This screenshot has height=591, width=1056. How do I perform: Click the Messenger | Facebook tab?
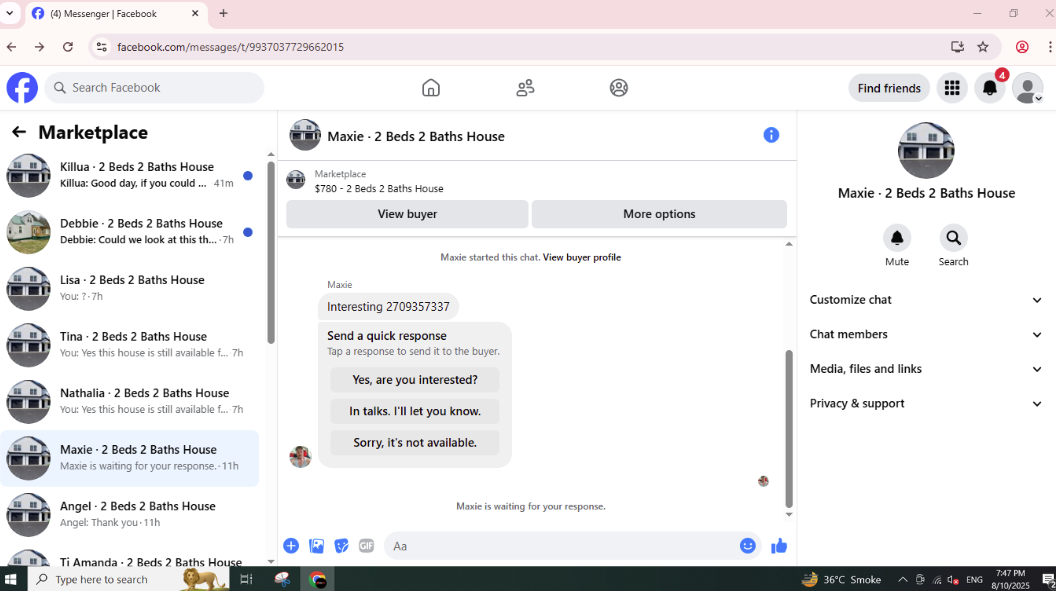click(116, 13)
